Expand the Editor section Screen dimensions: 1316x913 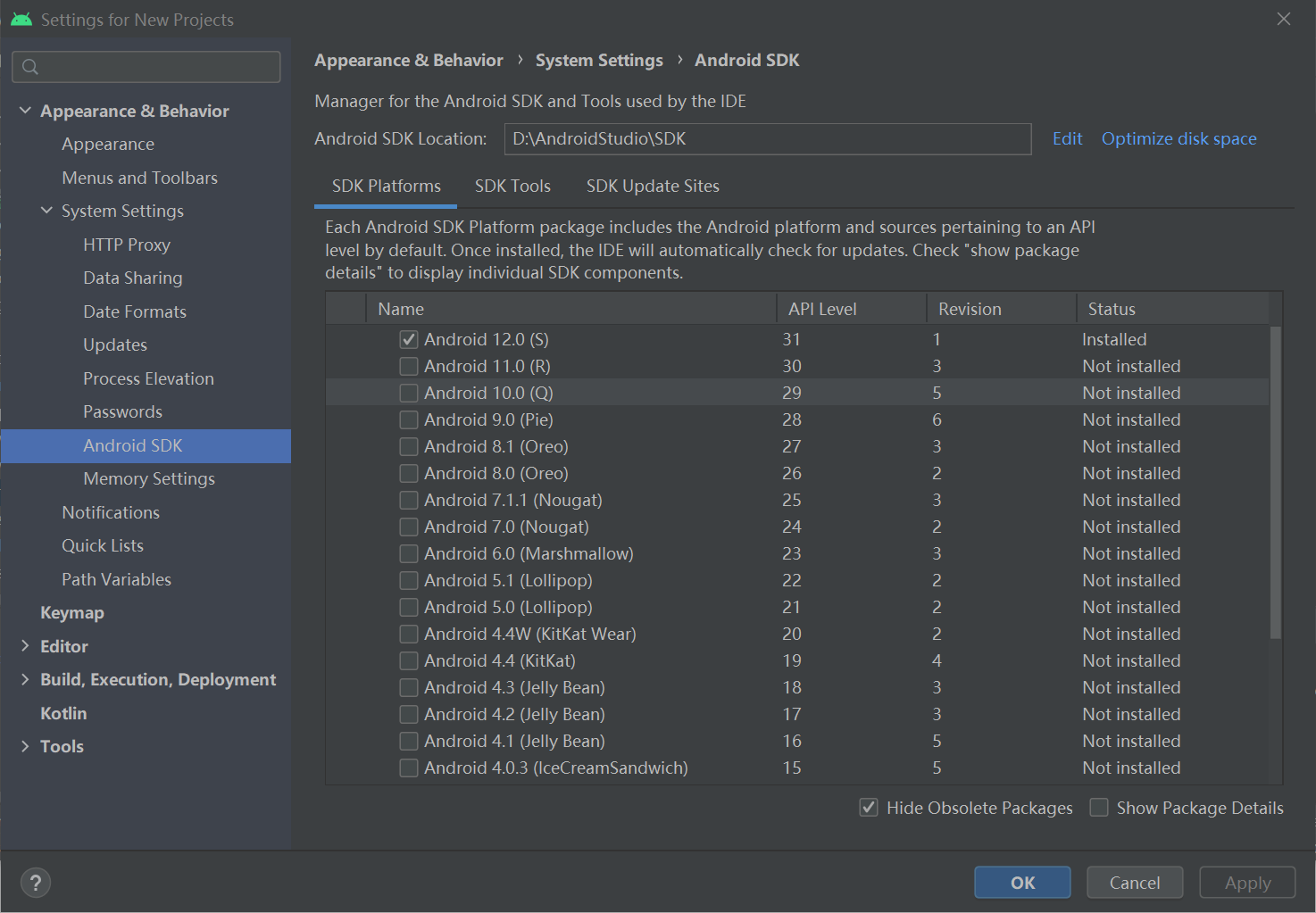(x=25, y=646)
